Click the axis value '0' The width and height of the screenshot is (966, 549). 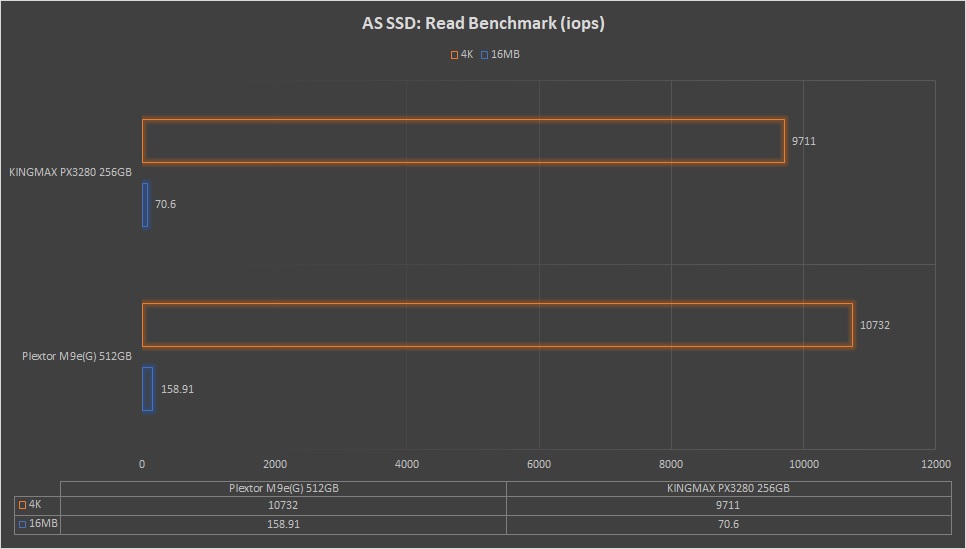coord(142,464)
